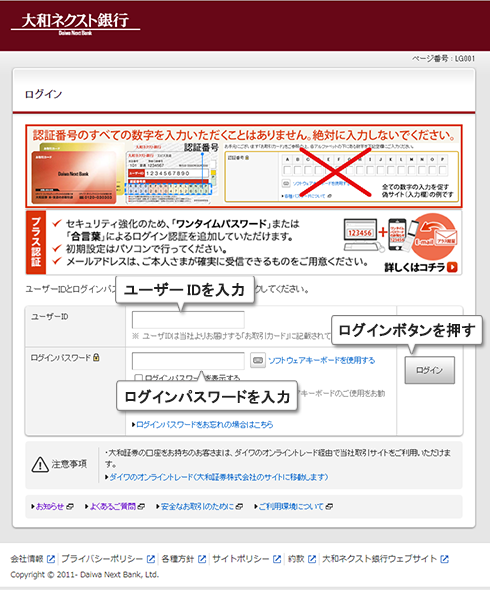The height and width of the screenshot is (590, 490).
Task: Open ソフトウェアキーボードを使用する link
Action: 322,360
